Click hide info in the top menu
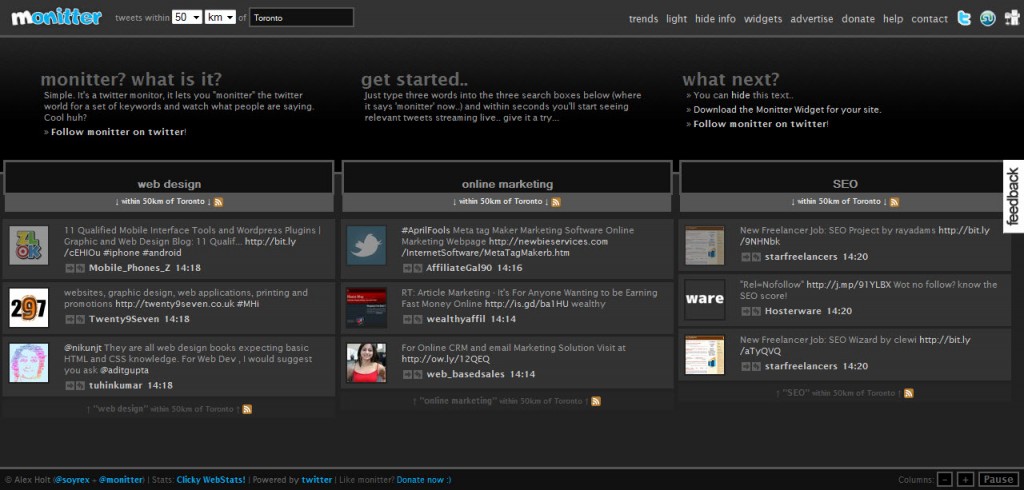Viewport: 1024px width, 490px height. pyautogui.click(x=715, y=19)
